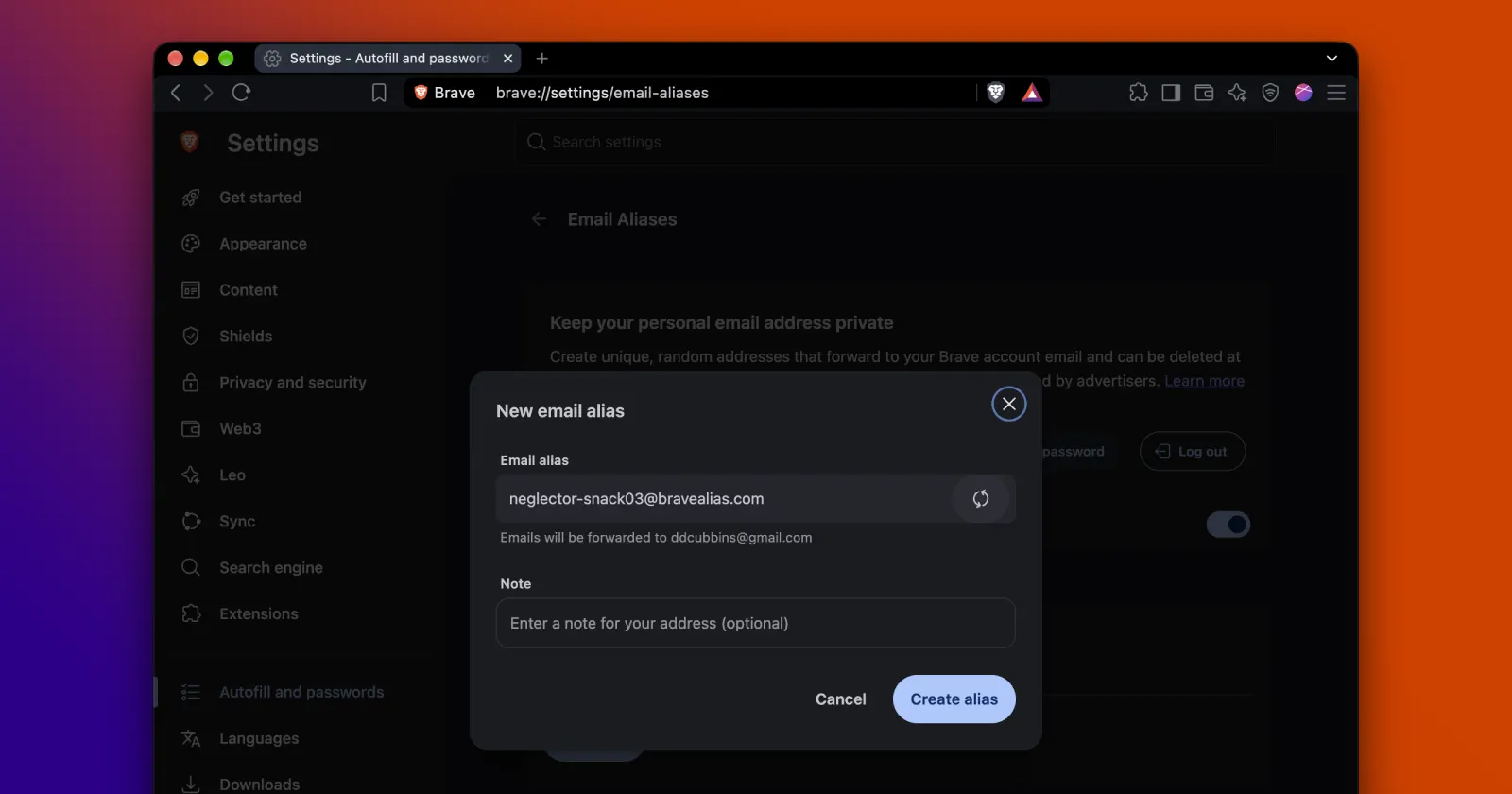The width and height of the screenshot is (1512, 794).
Task: Open Privacy and security settings
Action: coord(292,383)
